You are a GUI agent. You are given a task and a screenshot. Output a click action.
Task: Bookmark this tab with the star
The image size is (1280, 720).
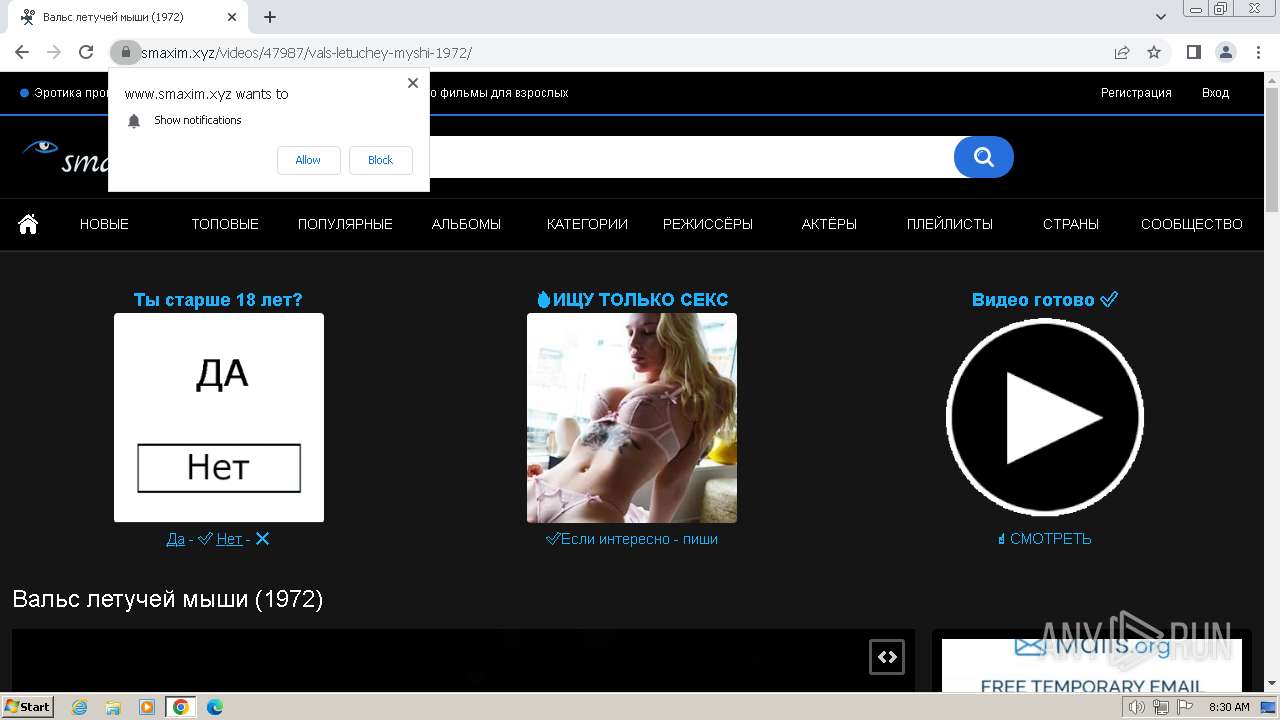1154,53
